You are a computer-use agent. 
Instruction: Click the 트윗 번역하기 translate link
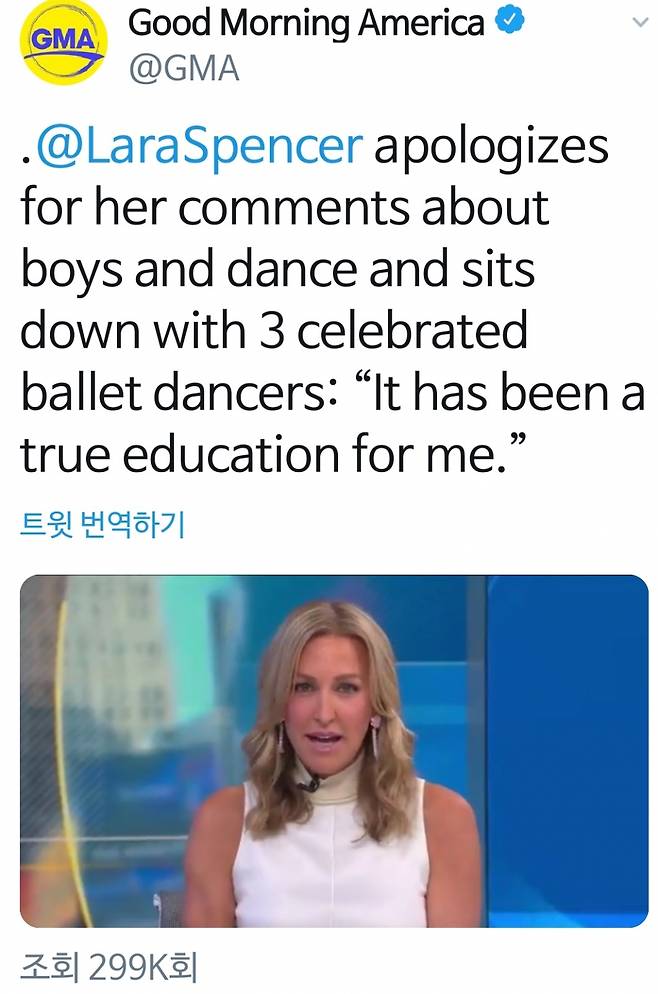point(102,523)
